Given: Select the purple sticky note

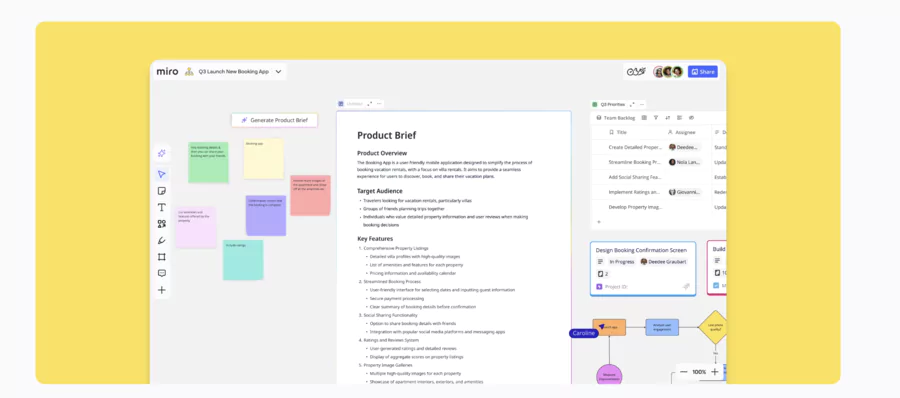Looking at the screenshot, I should pos(266,215).
